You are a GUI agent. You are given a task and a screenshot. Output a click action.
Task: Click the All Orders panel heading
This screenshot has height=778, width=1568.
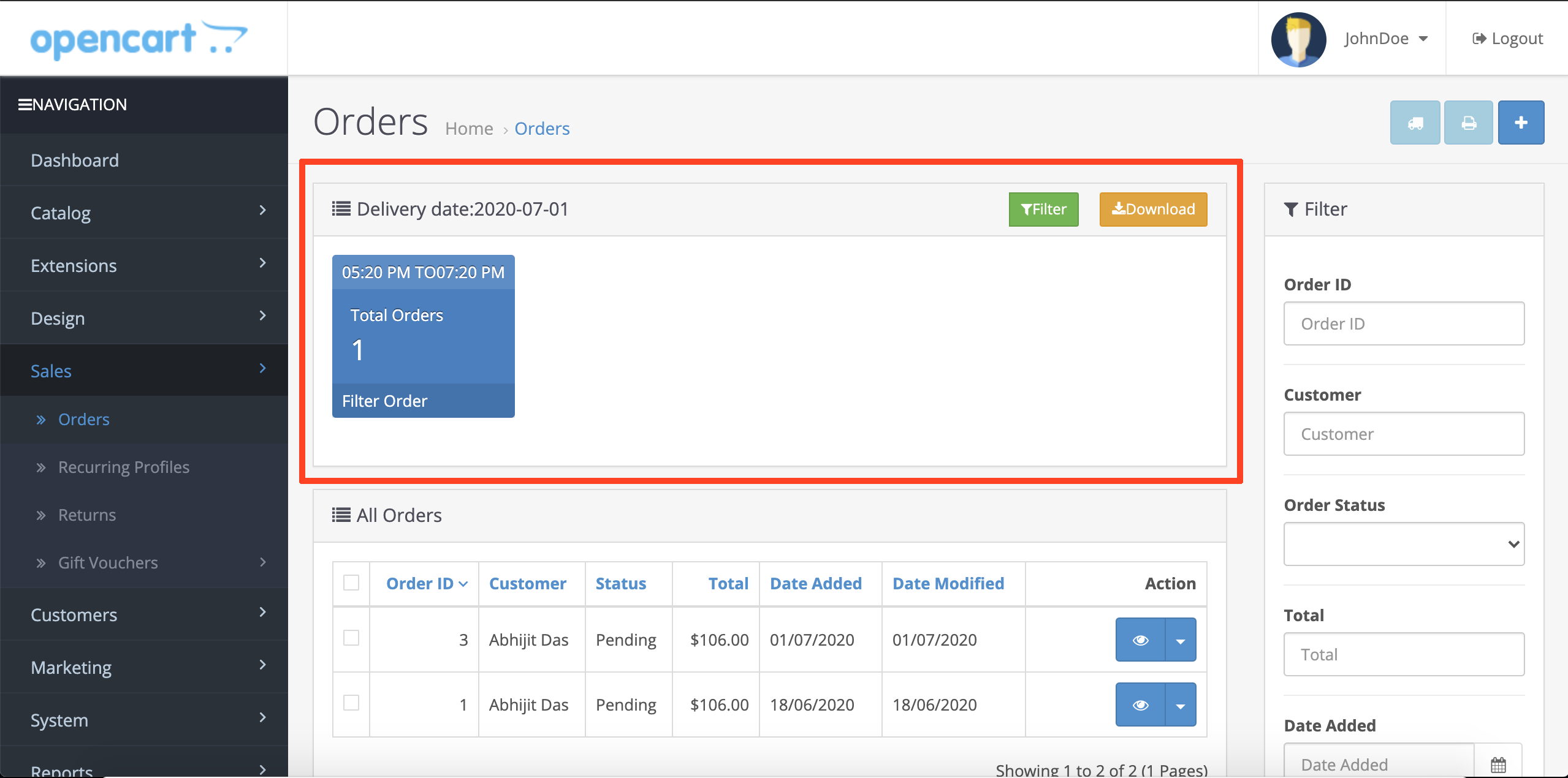[x=399, y=516]
